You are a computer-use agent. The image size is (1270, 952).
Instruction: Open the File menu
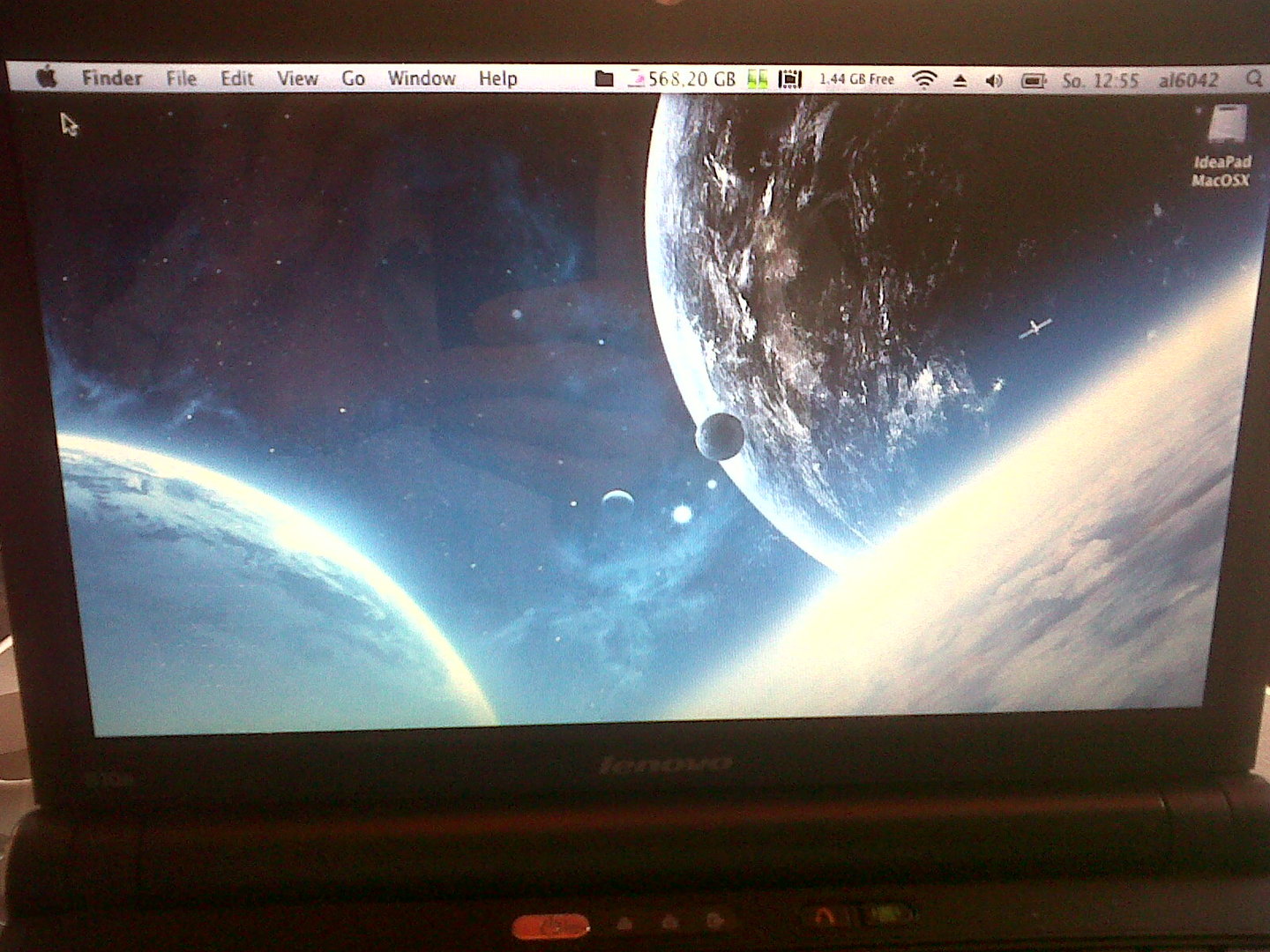click(x=182, y=78)
